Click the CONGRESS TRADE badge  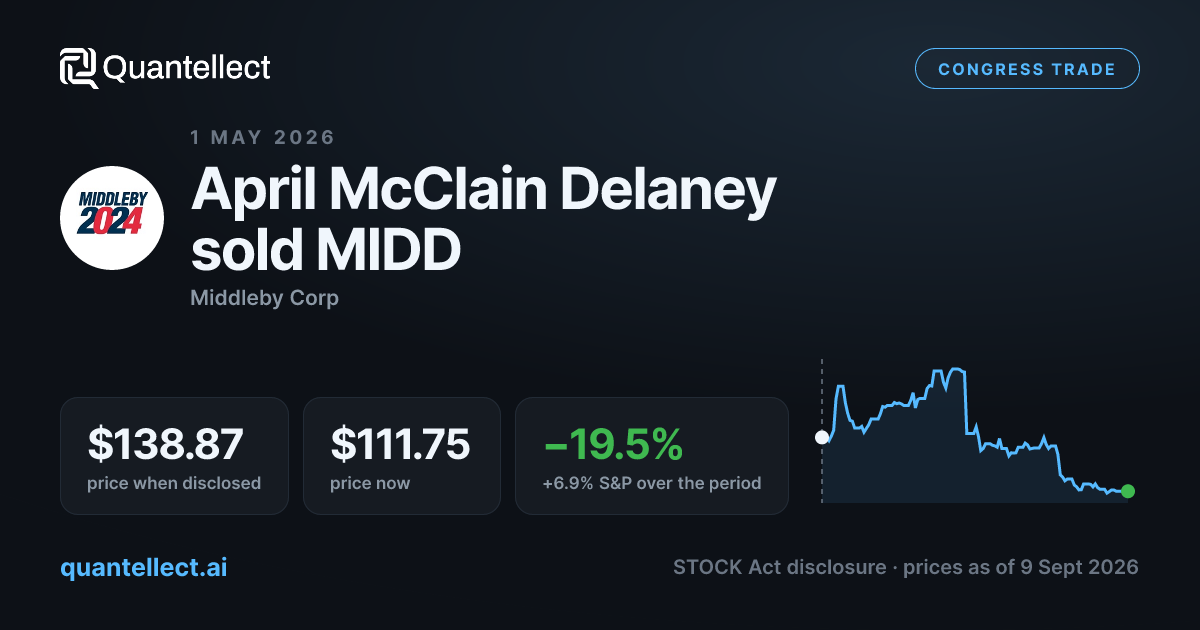coord(1027,69)
